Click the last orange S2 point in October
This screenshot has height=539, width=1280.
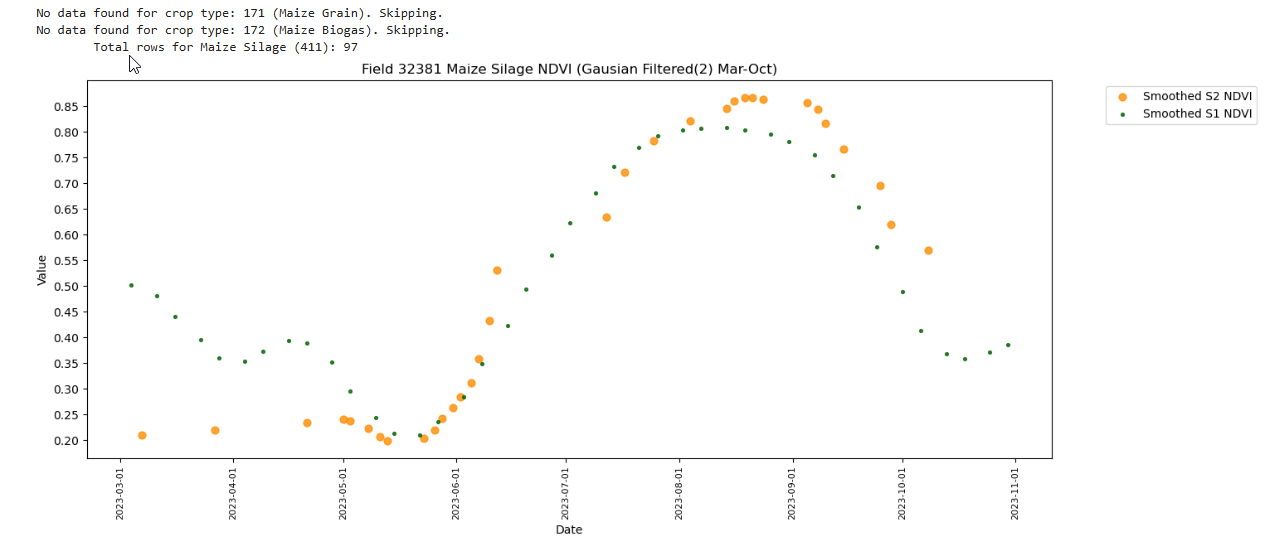[x=928, y=250]
